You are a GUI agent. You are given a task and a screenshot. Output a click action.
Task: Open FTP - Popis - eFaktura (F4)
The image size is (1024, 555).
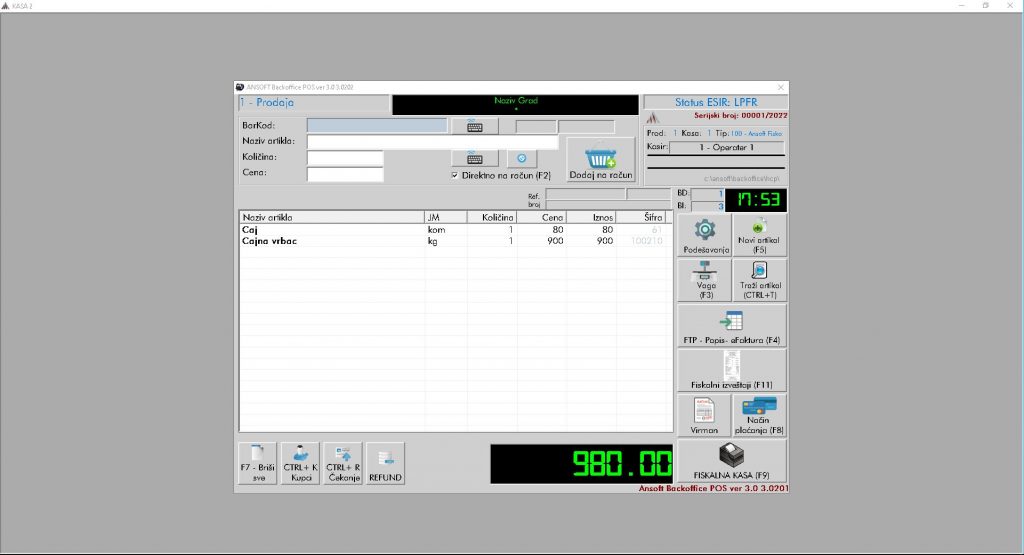click(731, 326)
